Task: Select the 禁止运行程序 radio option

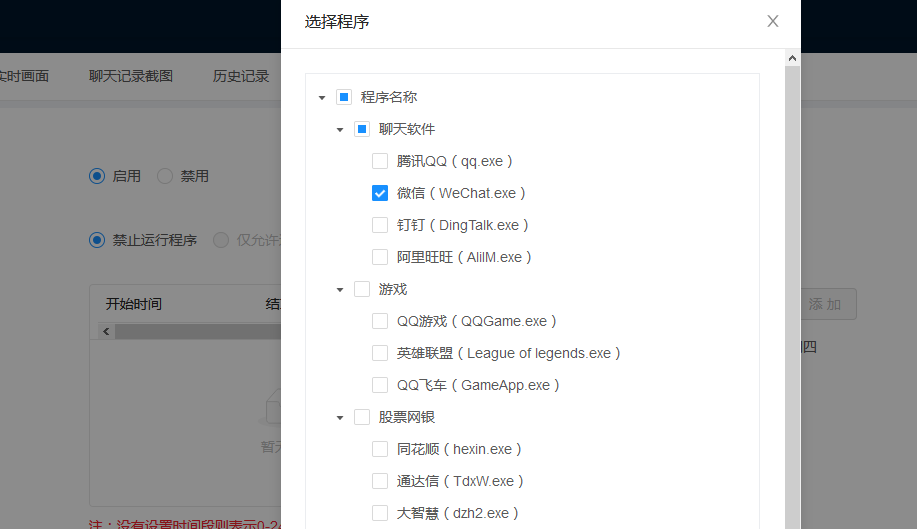Action: [x=97, y=240]
